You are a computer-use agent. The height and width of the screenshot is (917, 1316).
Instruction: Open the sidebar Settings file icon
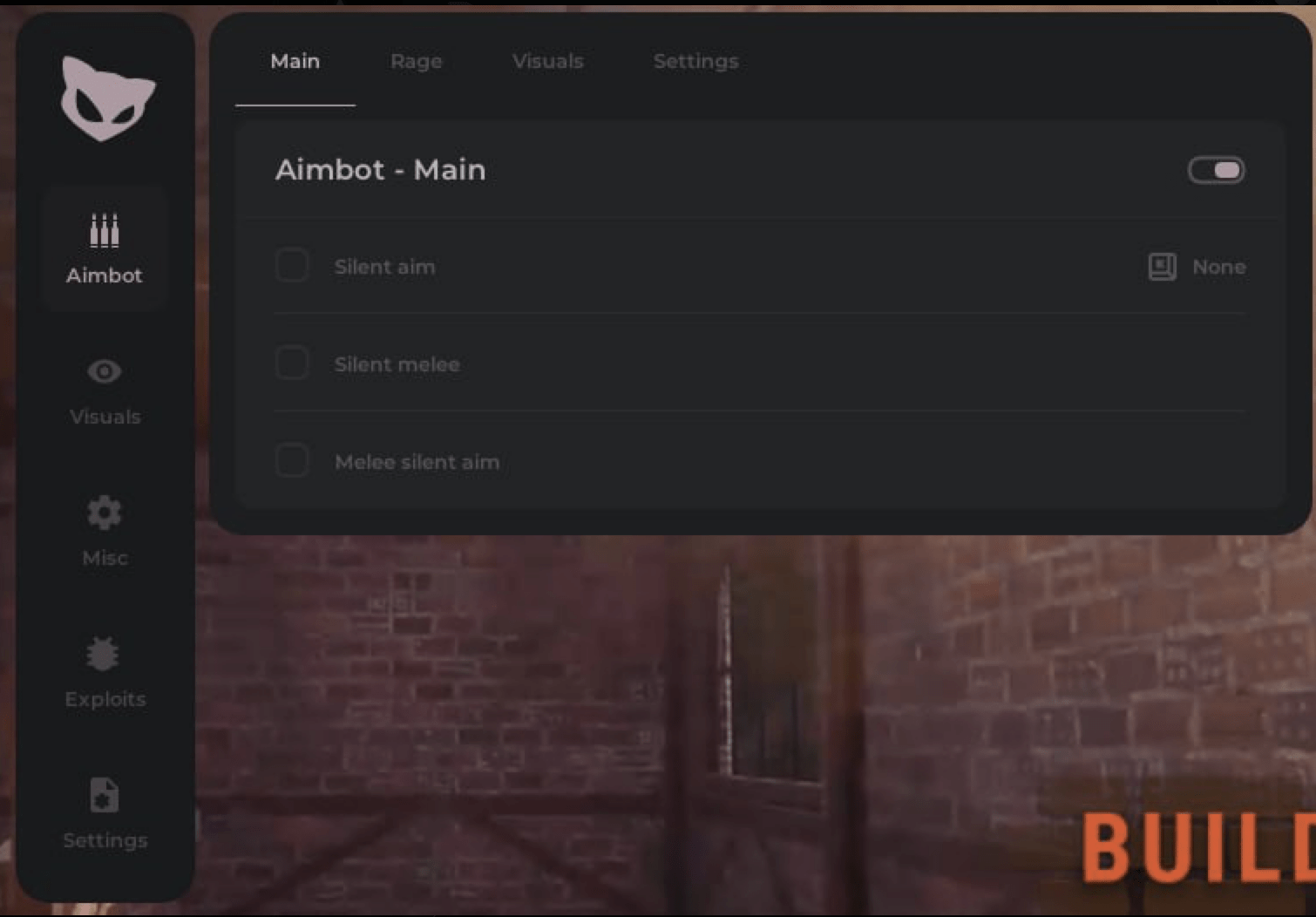pos(105,796)
